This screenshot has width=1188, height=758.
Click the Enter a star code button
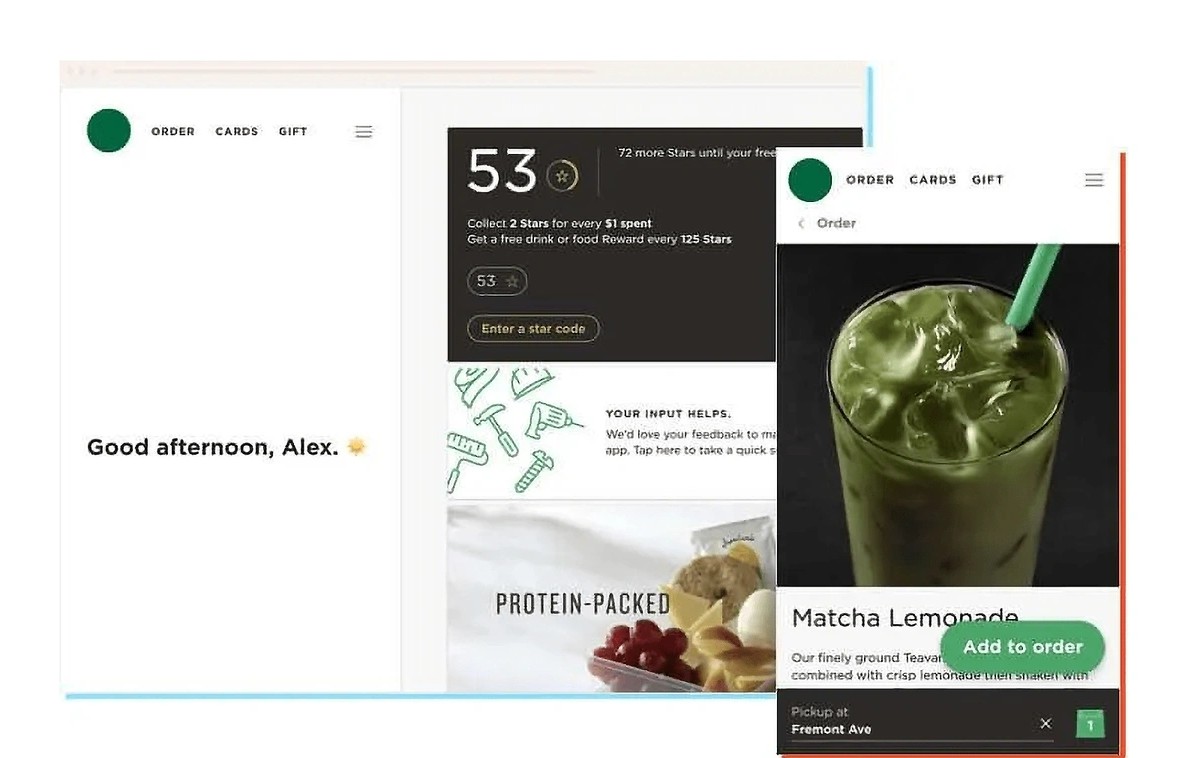pos(533,328)
